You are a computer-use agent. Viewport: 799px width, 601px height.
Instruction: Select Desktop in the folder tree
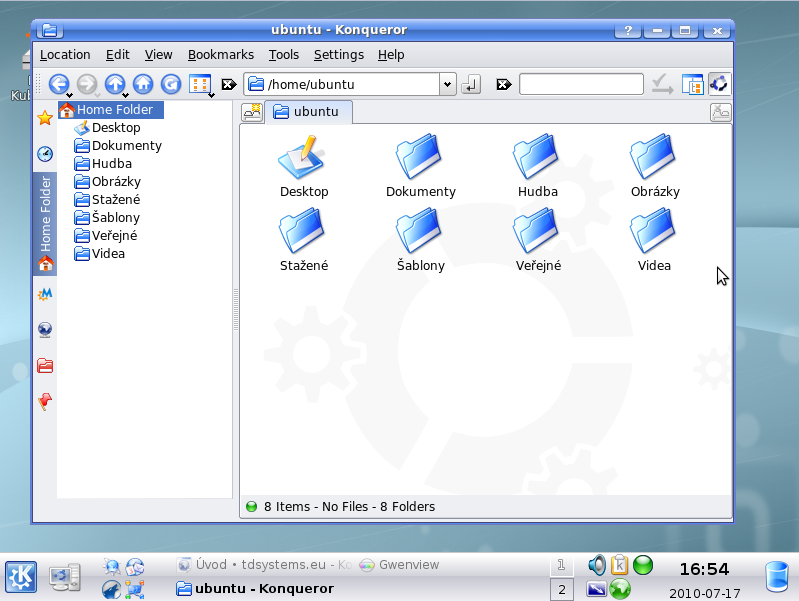108,127
